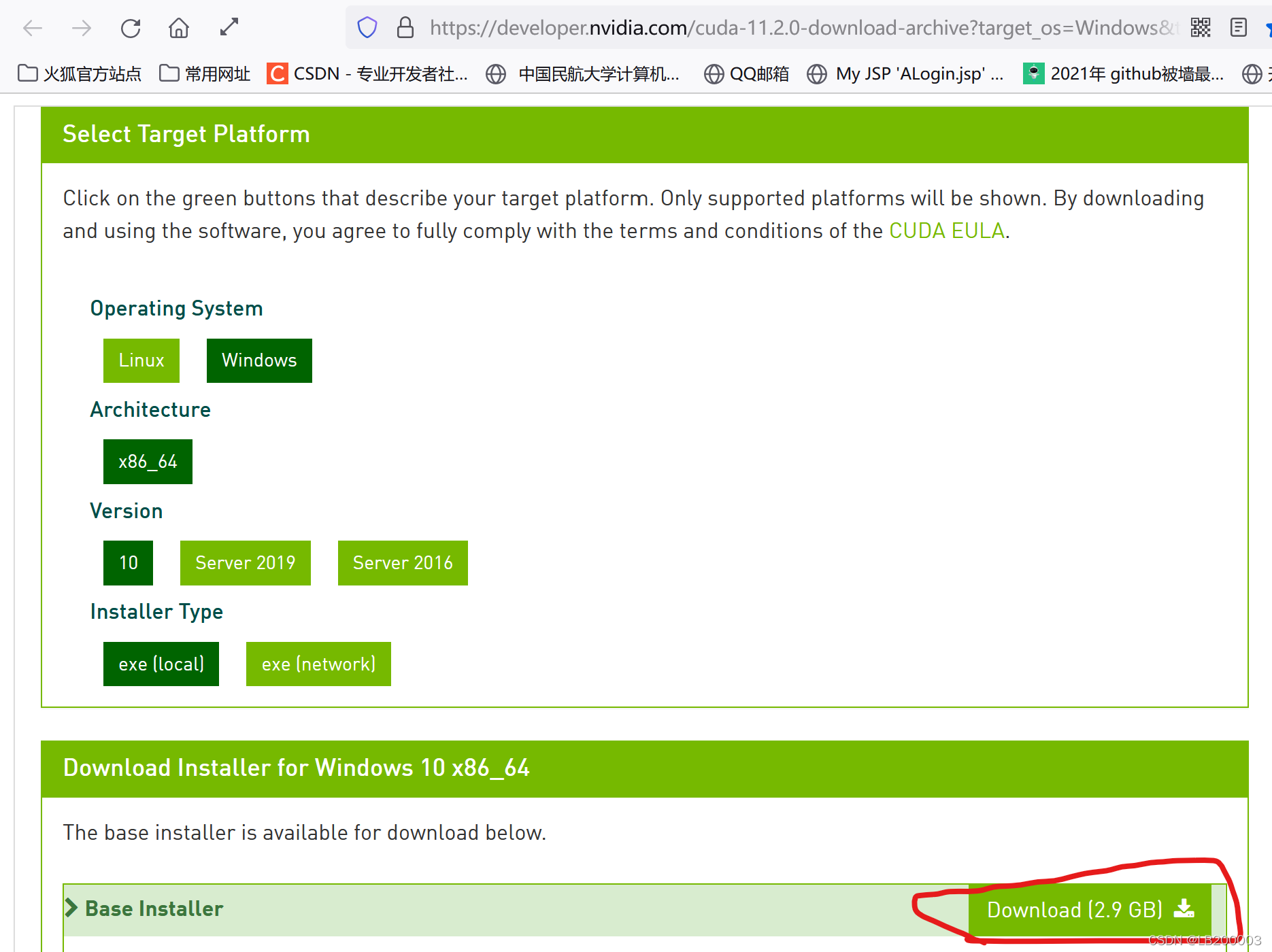The height and width of the screenshot is (952, 1272).
Task: Click the github bookmark favicon
Action: coord(1033,73)
